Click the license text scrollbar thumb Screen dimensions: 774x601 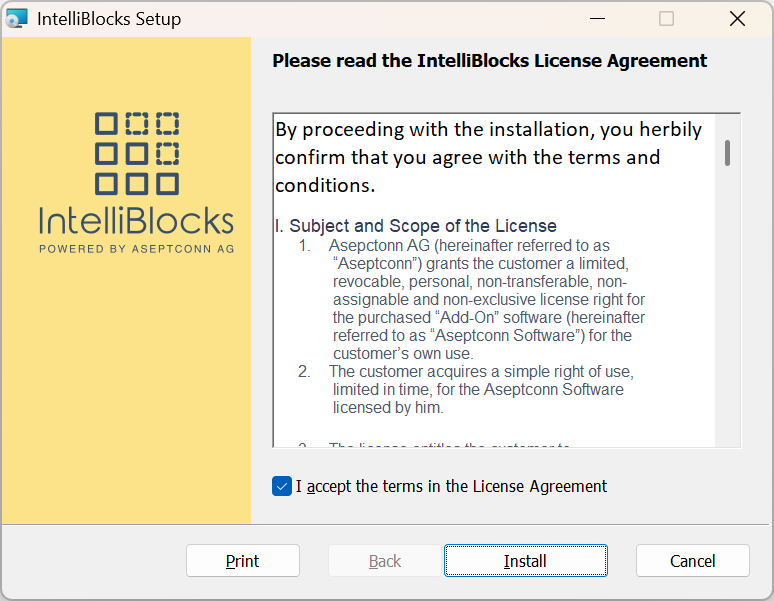(728, 152)
